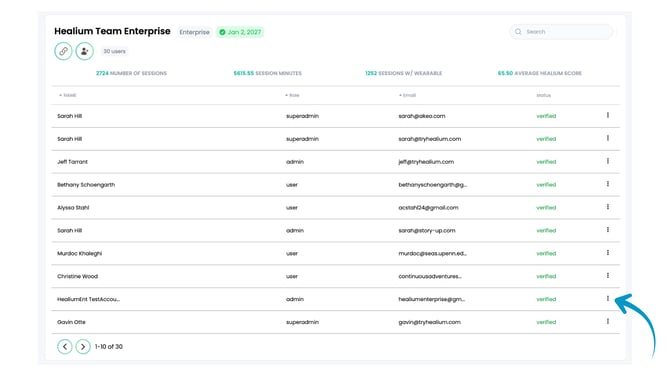Viewport: 670px width, 376px height.
Task: Select email acstahl24@gmail.com
Action: click(428, 208)
